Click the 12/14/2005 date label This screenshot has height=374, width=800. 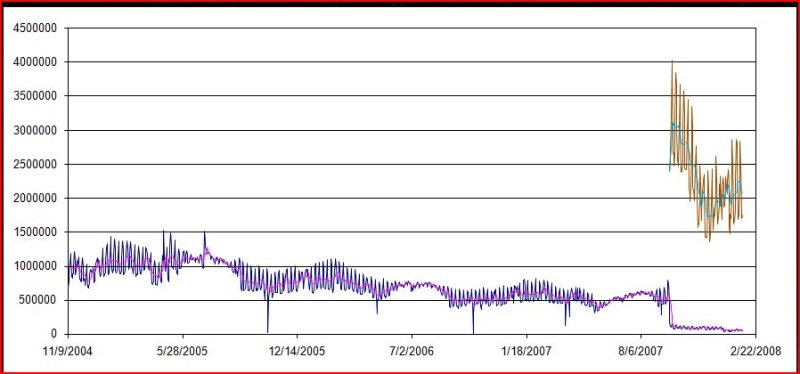click(296, 352)
